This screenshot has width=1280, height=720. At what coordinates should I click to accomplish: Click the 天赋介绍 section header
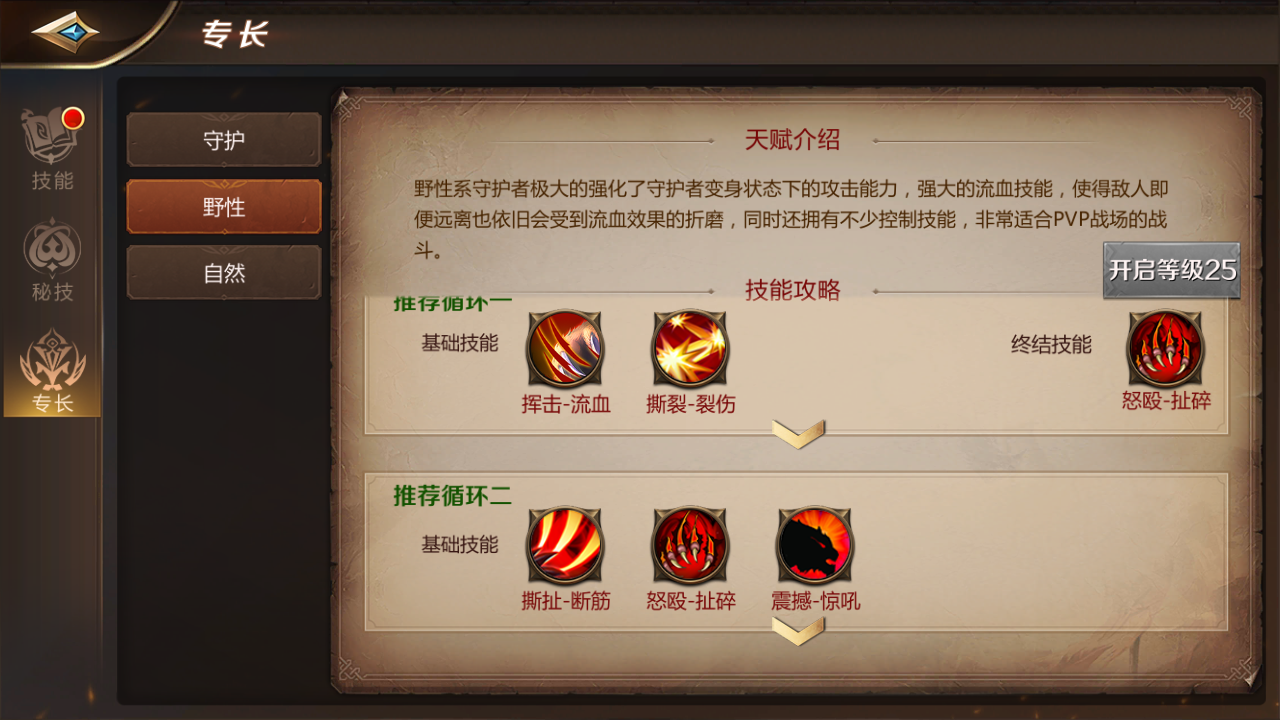(792, 140)
